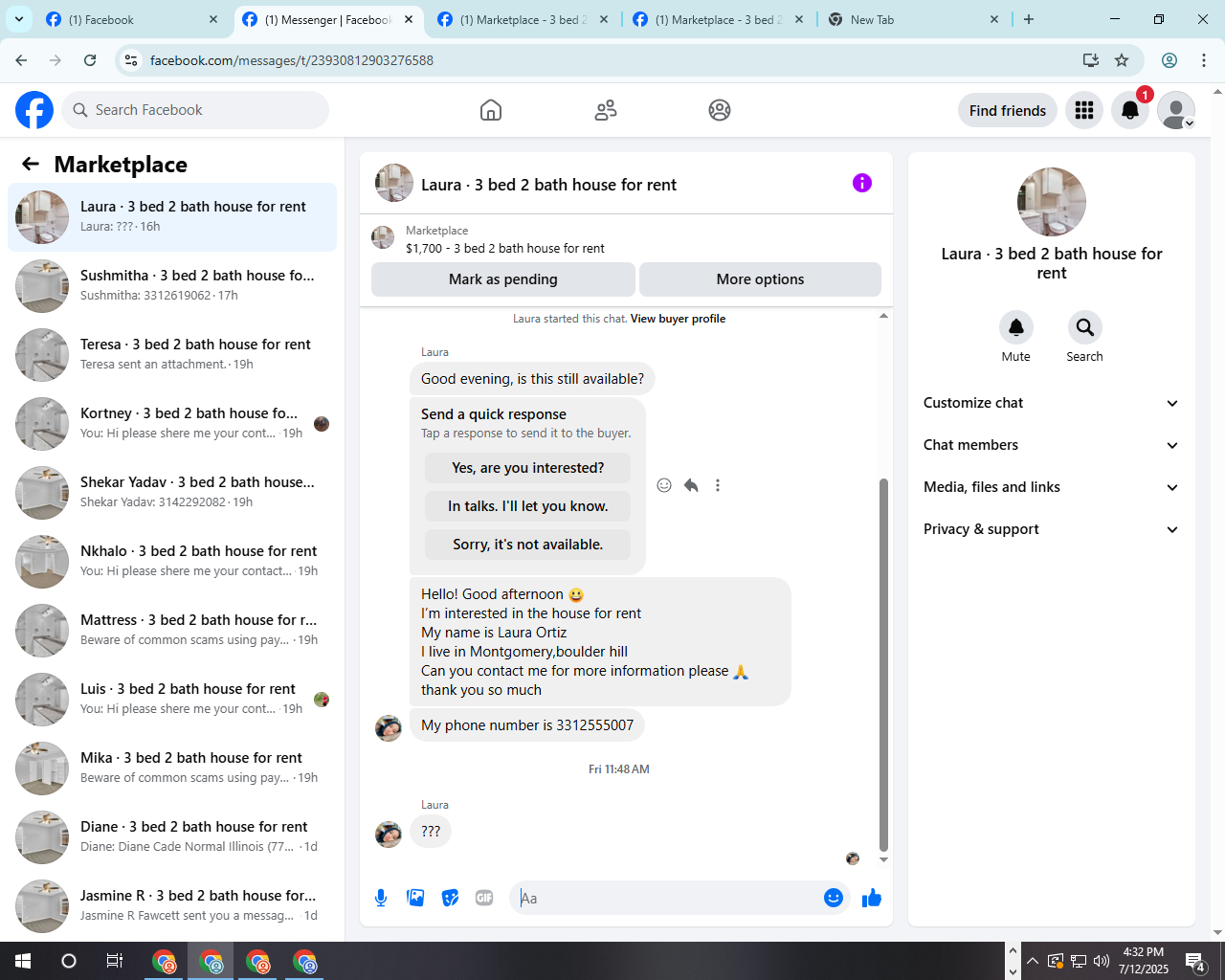
Task: Open the Facebook home logo
Action: pos(34,110)
